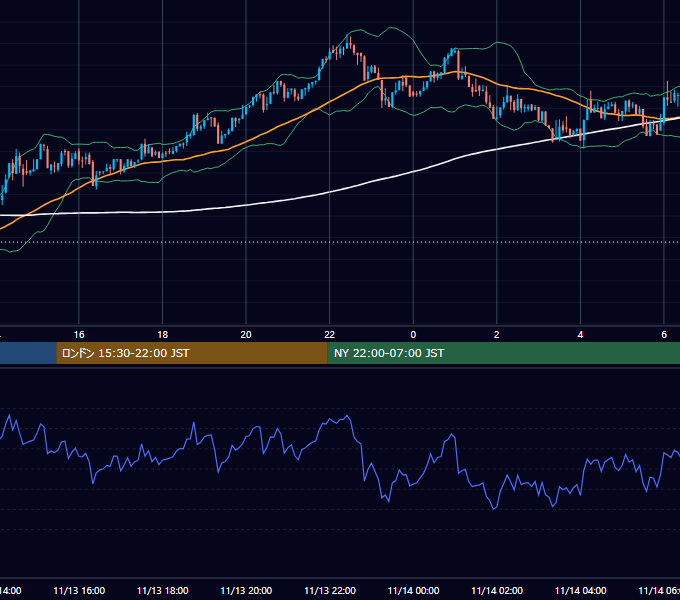Image resolution: width=680 pixels, height=600 pixels.
Task: Click the ロンドン 15:30-22:00 JST session bar
Action: 192,353
